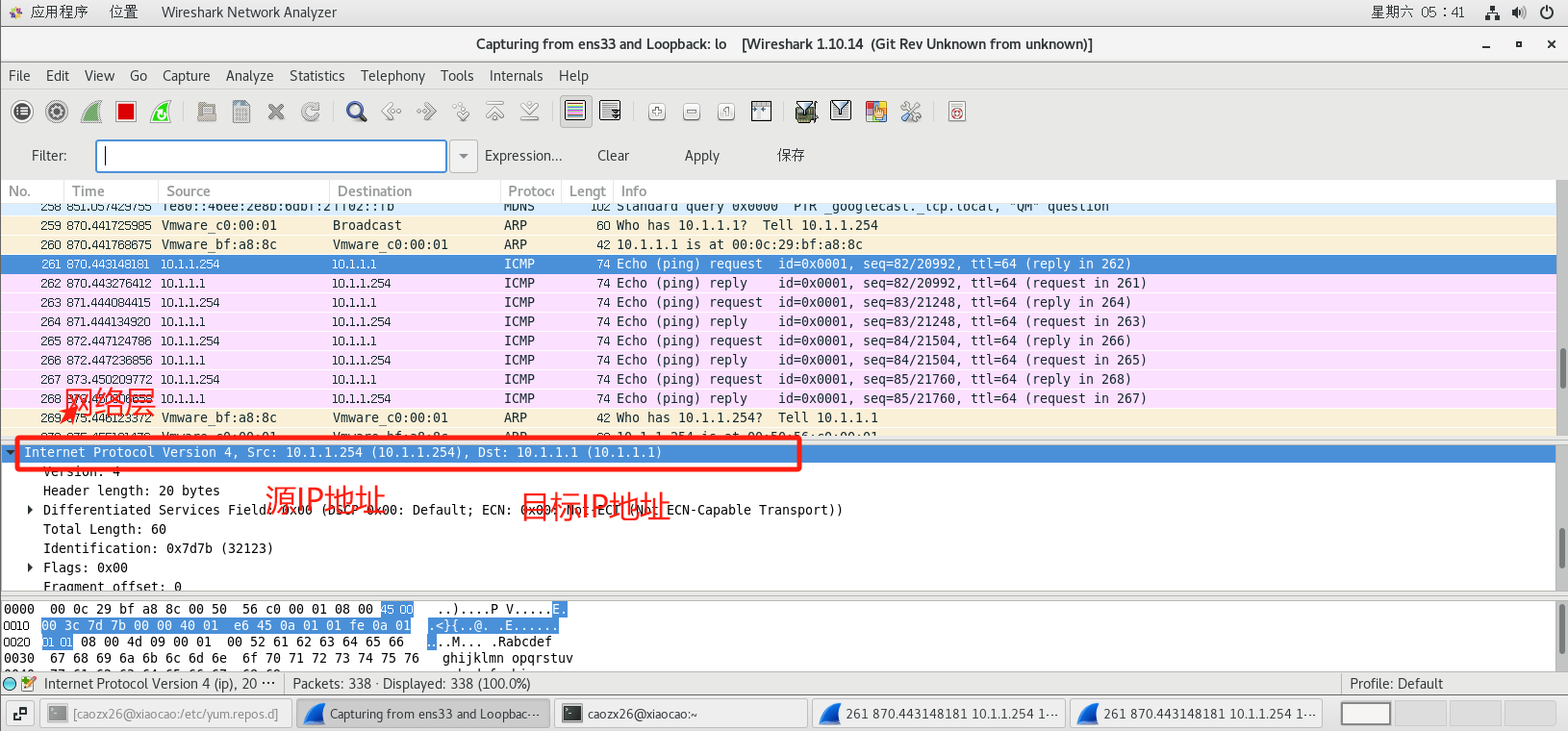Open the capture interfaces list icon
The width and height of the screenshot is (1568, 731).
[x=22, y=112]
